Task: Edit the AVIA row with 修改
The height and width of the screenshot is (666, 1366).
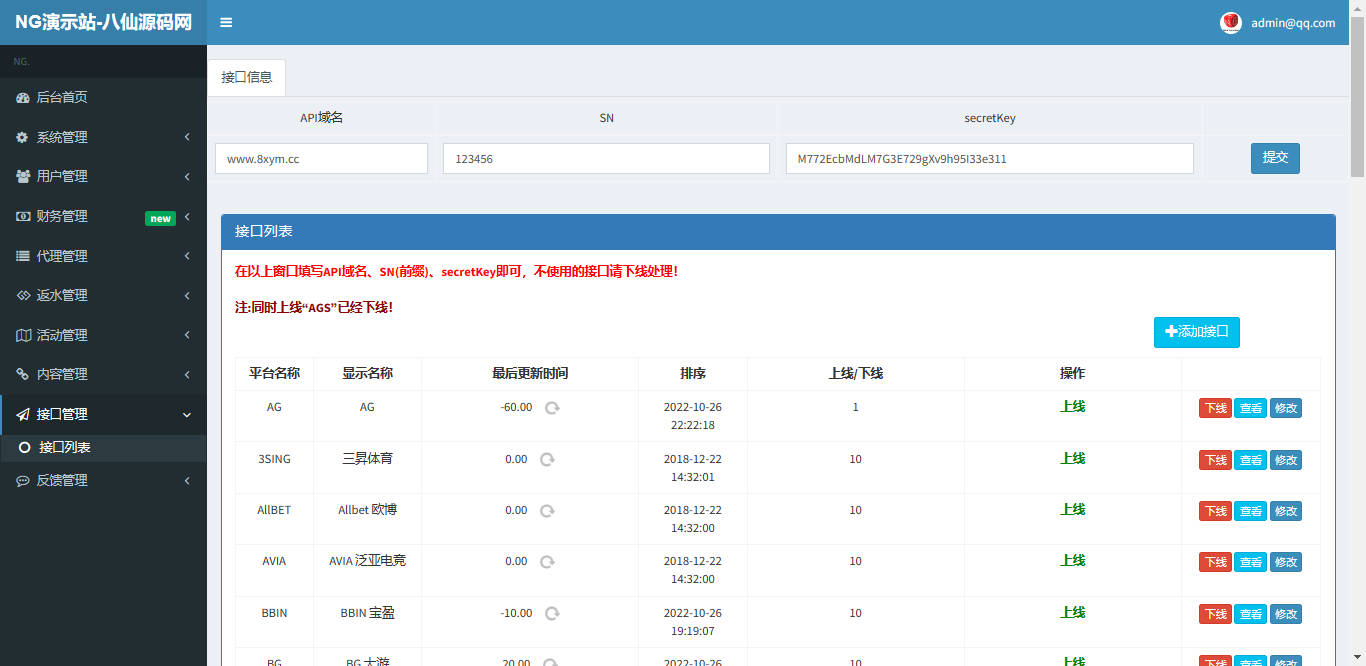Action: pyautogui.click(x=1286, y=562)
